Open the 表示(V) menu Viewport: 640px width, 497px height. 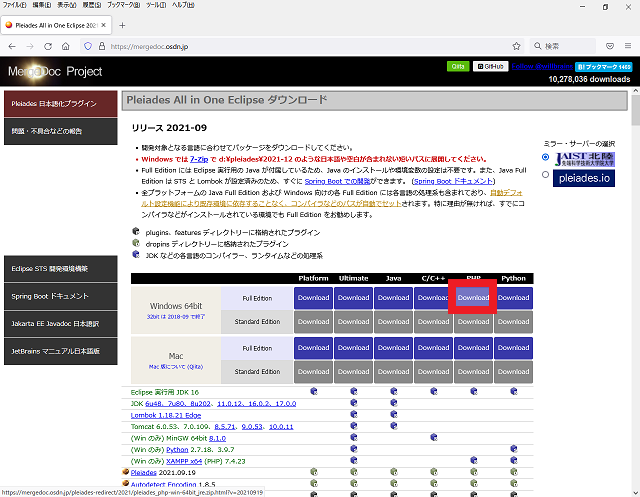tap(67, 5)
